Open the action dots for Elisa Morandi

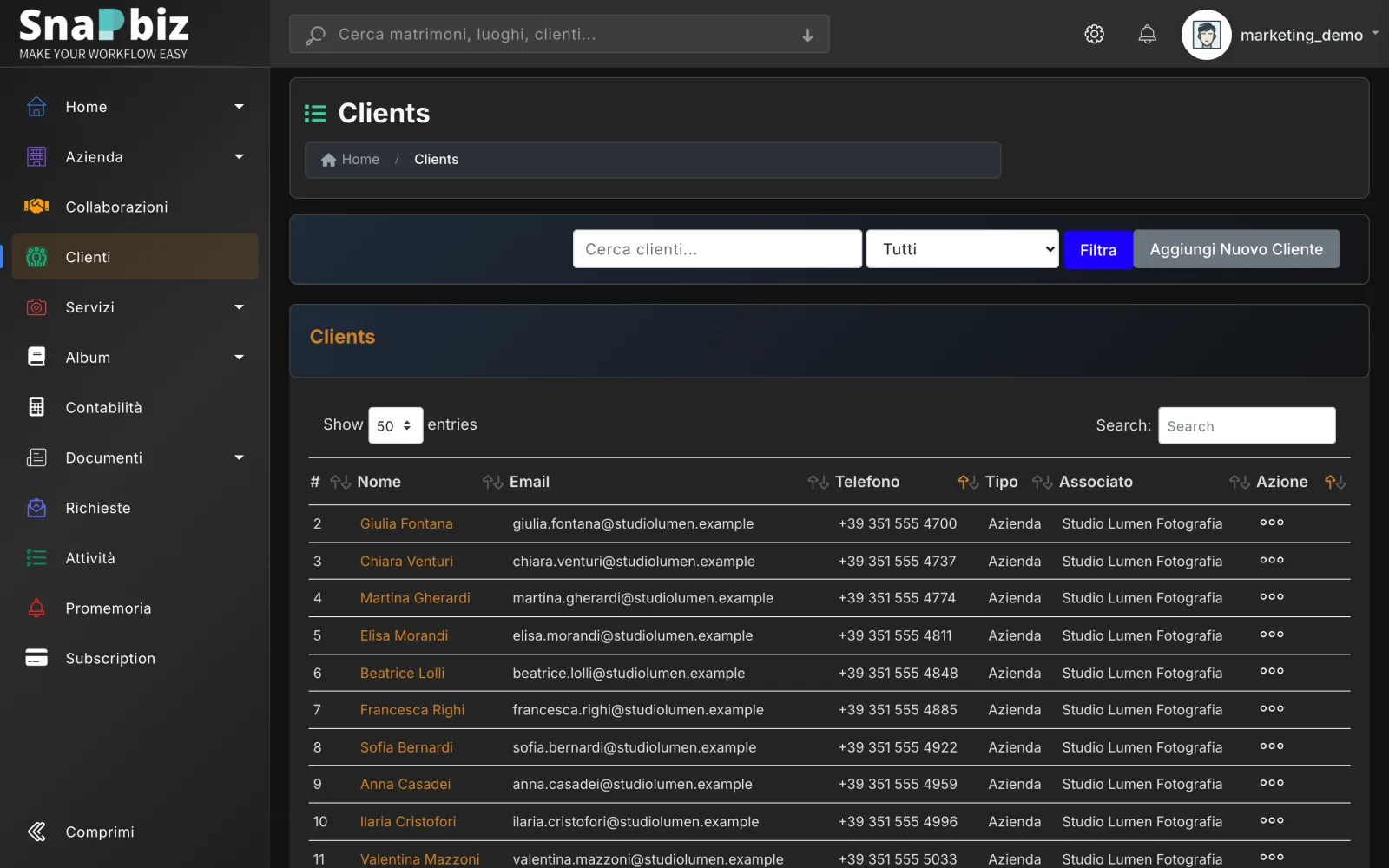click(1272, 635)
